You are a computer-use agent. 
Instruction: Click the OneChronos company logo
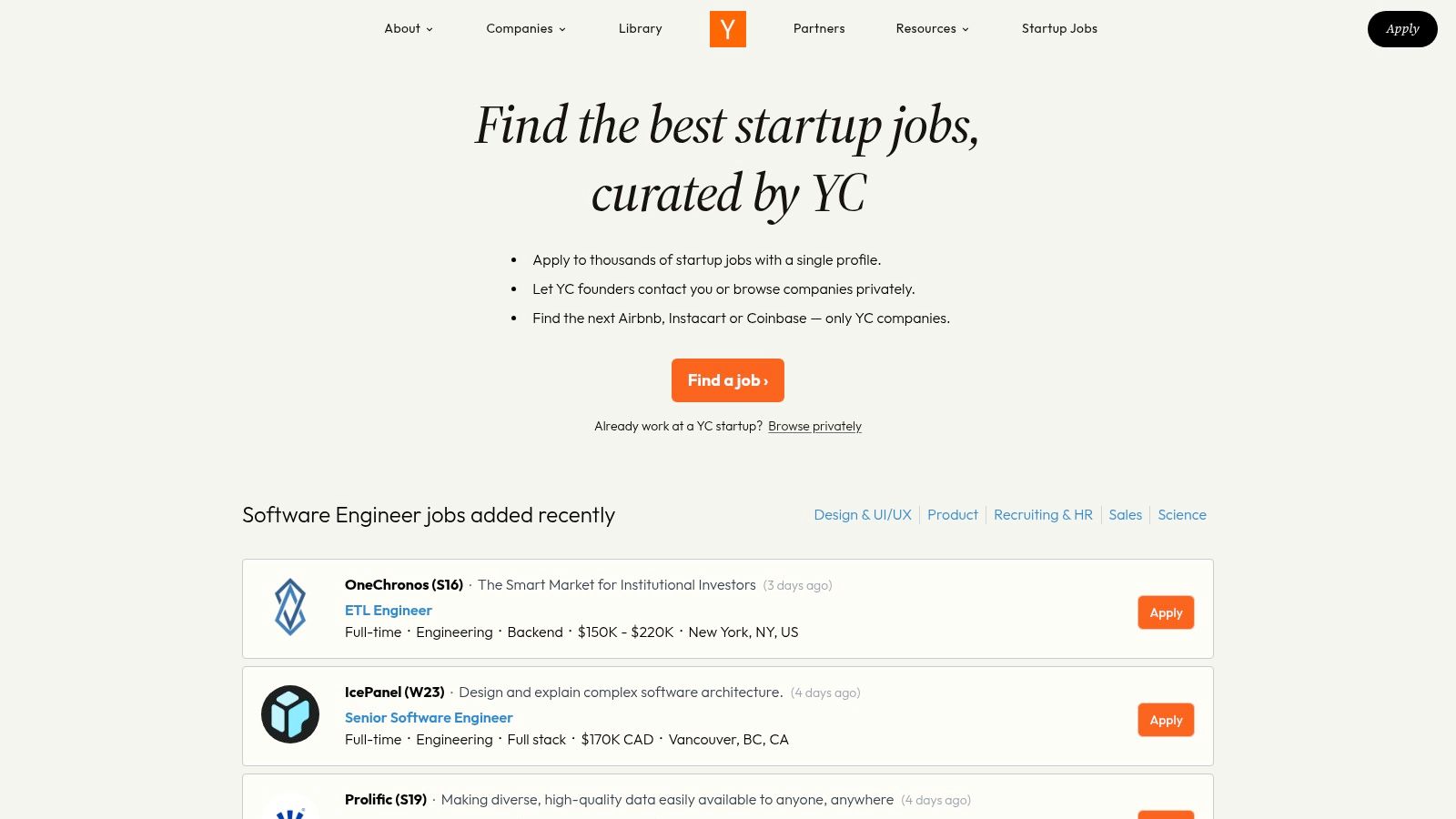[x=289, y=608]
